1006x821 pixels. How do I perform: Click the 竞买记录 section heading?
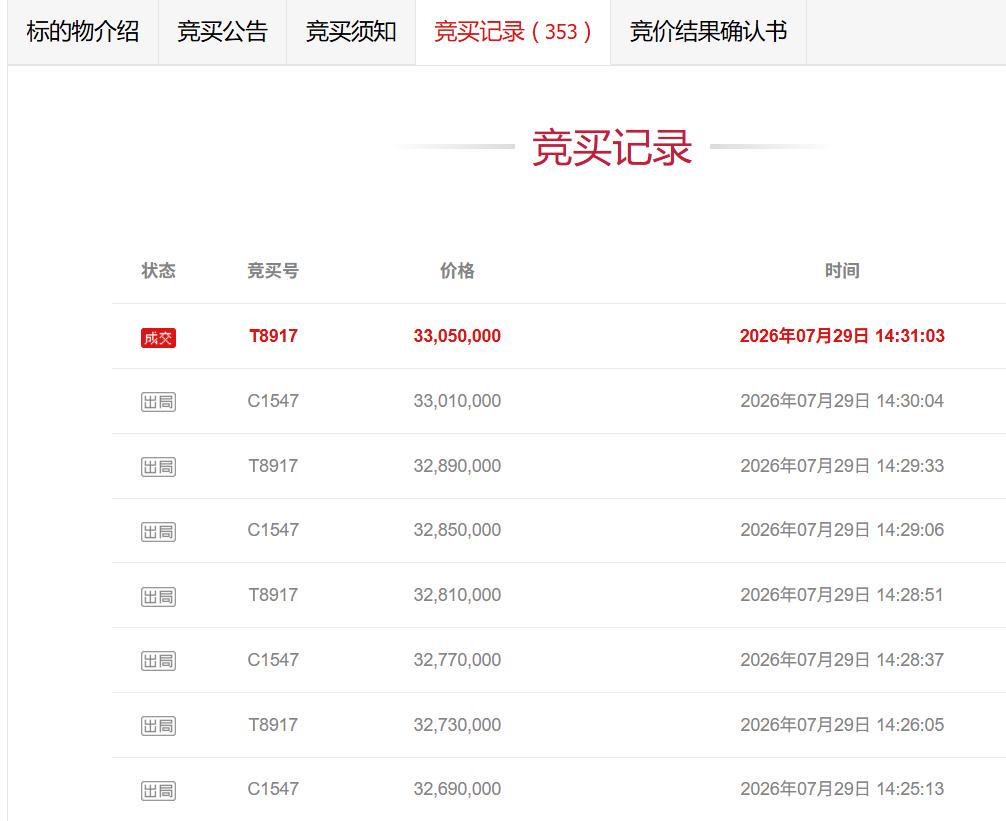tap(612, 148)
